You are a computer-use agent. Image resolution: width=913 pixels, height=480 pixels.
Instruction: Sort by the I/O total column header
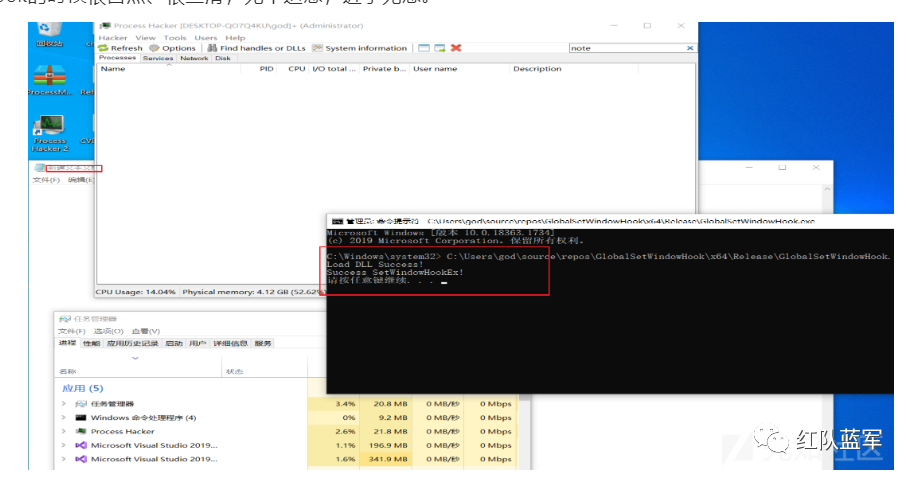334,69
